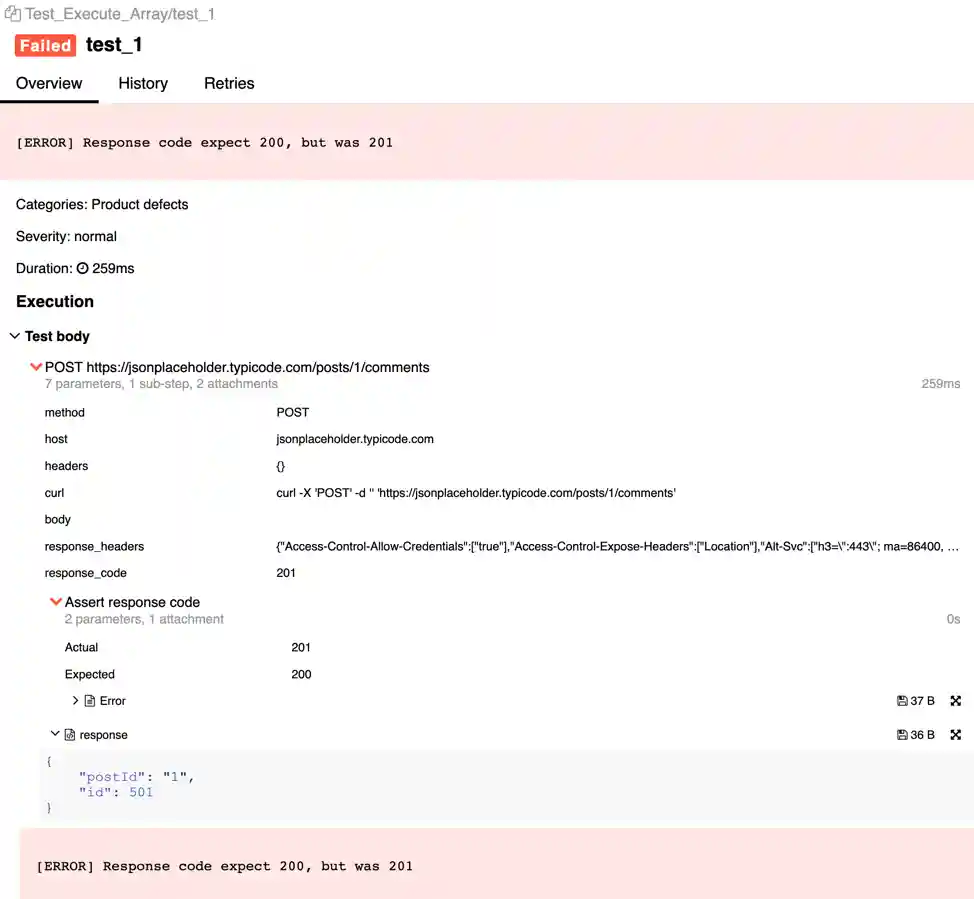Click the clock icon next to Duration
The image size is (974, 899).
click(81, 268)
